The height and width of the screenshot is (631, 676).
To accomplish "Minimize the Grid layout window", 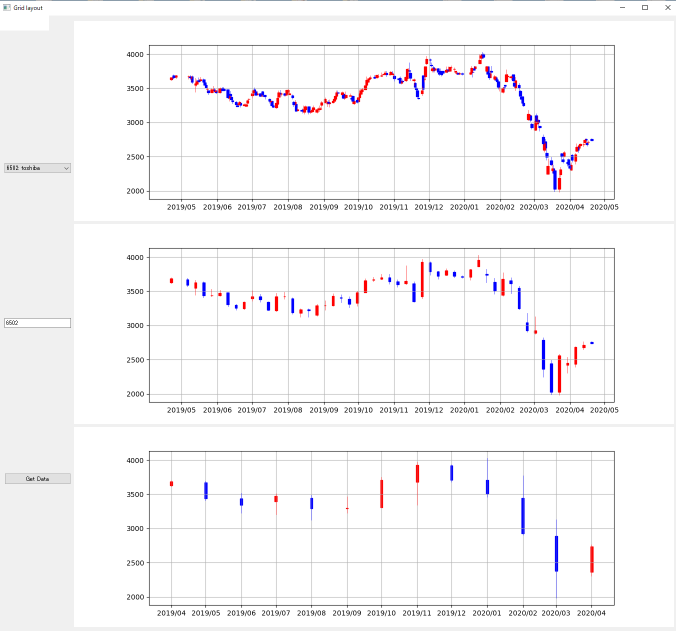I will click(622, 7).
